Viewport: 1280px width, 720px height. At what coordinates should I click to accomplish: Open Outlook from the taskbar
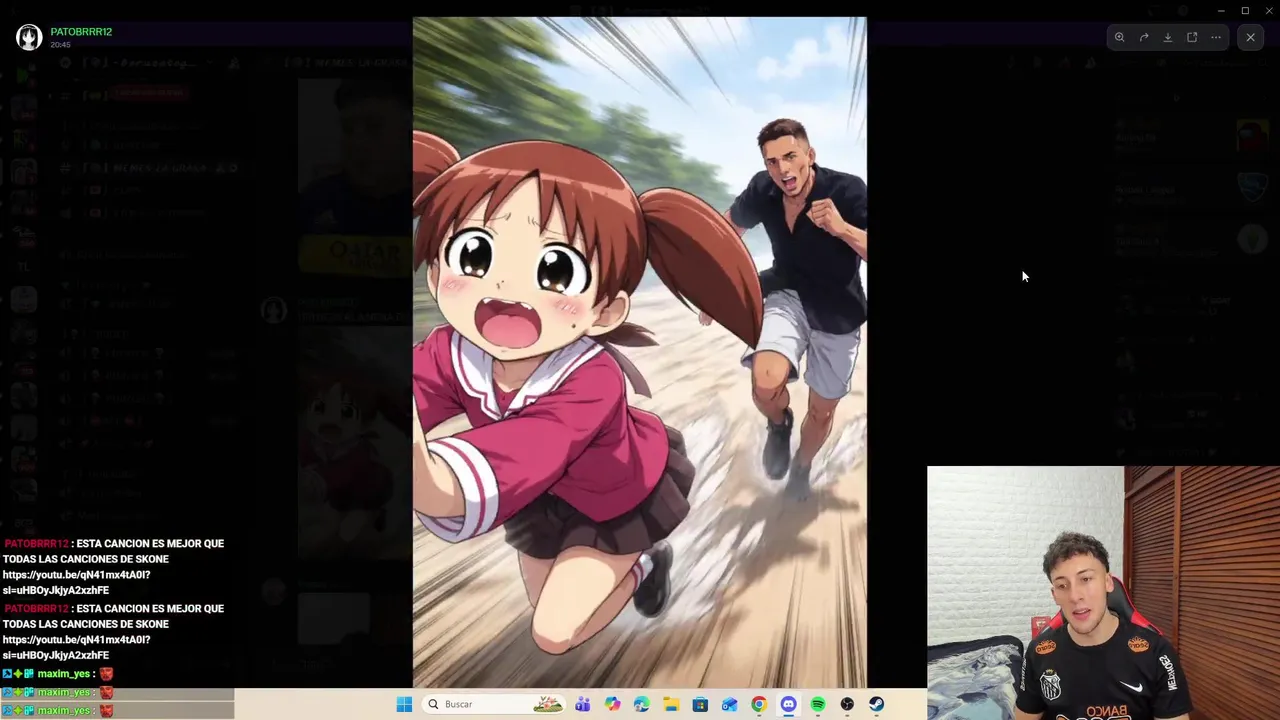coord(730,704)
